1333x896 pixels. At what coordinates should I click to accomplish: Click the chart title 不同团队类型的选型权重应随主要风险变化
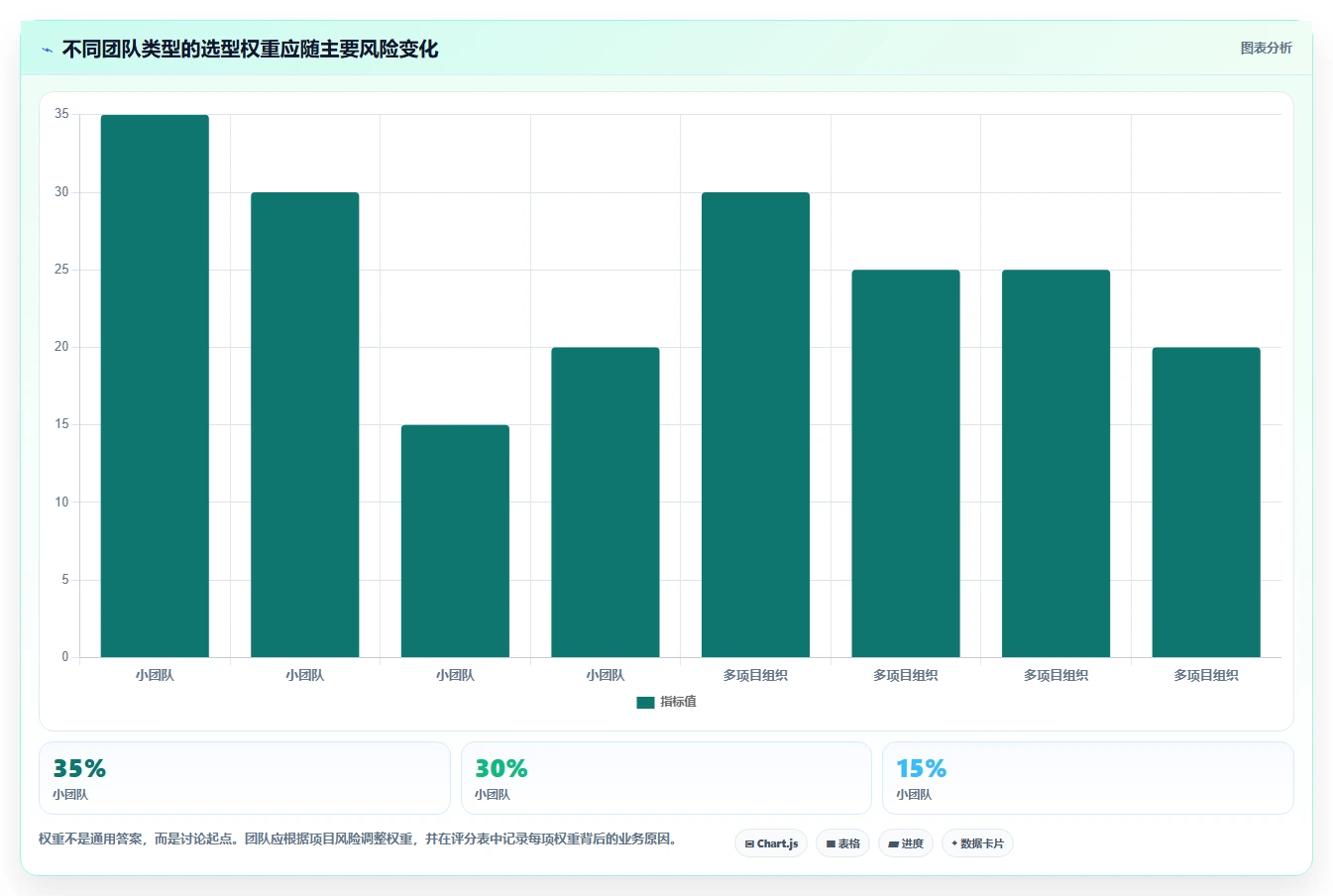(250, 50)
